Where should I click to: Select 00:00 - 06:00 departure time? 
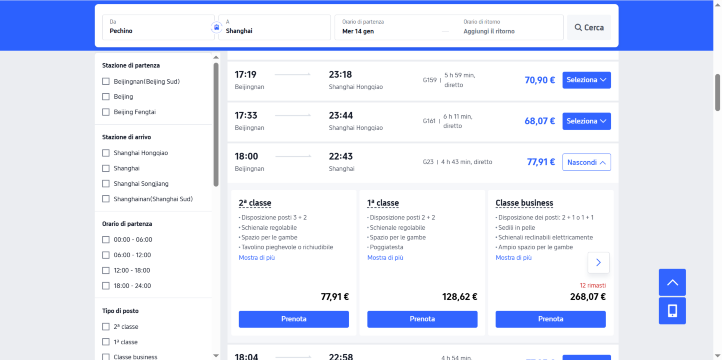[x=105, y=239]
